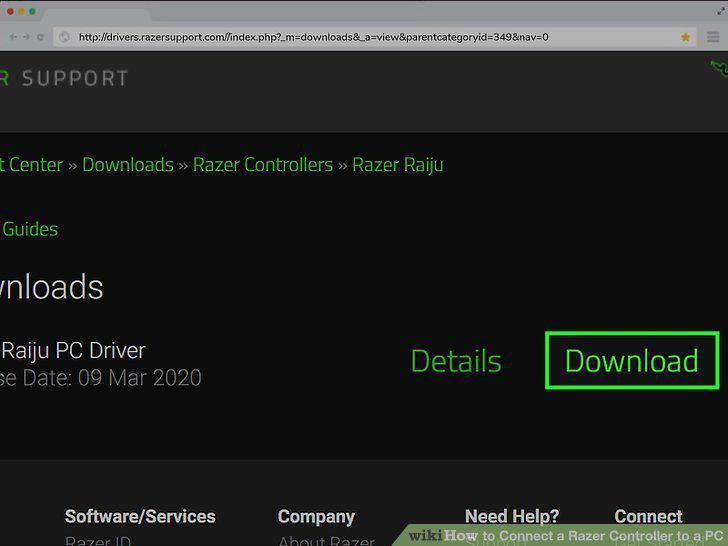
Task: Reload the page with refresh icon
Action: tap(40, 37)
